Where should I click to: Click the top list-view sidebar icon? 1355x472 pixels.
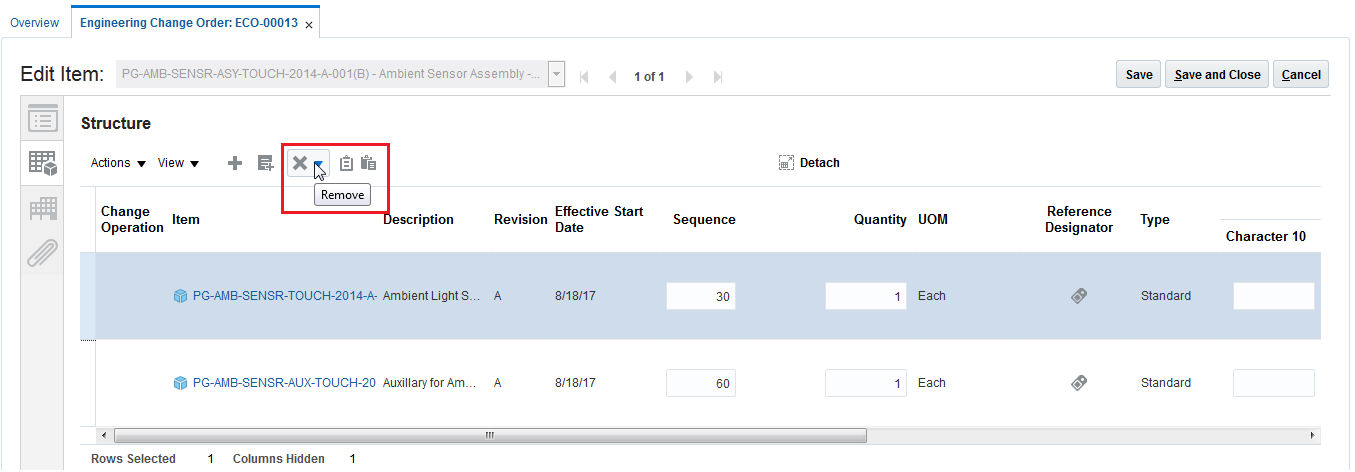point(42,119)
